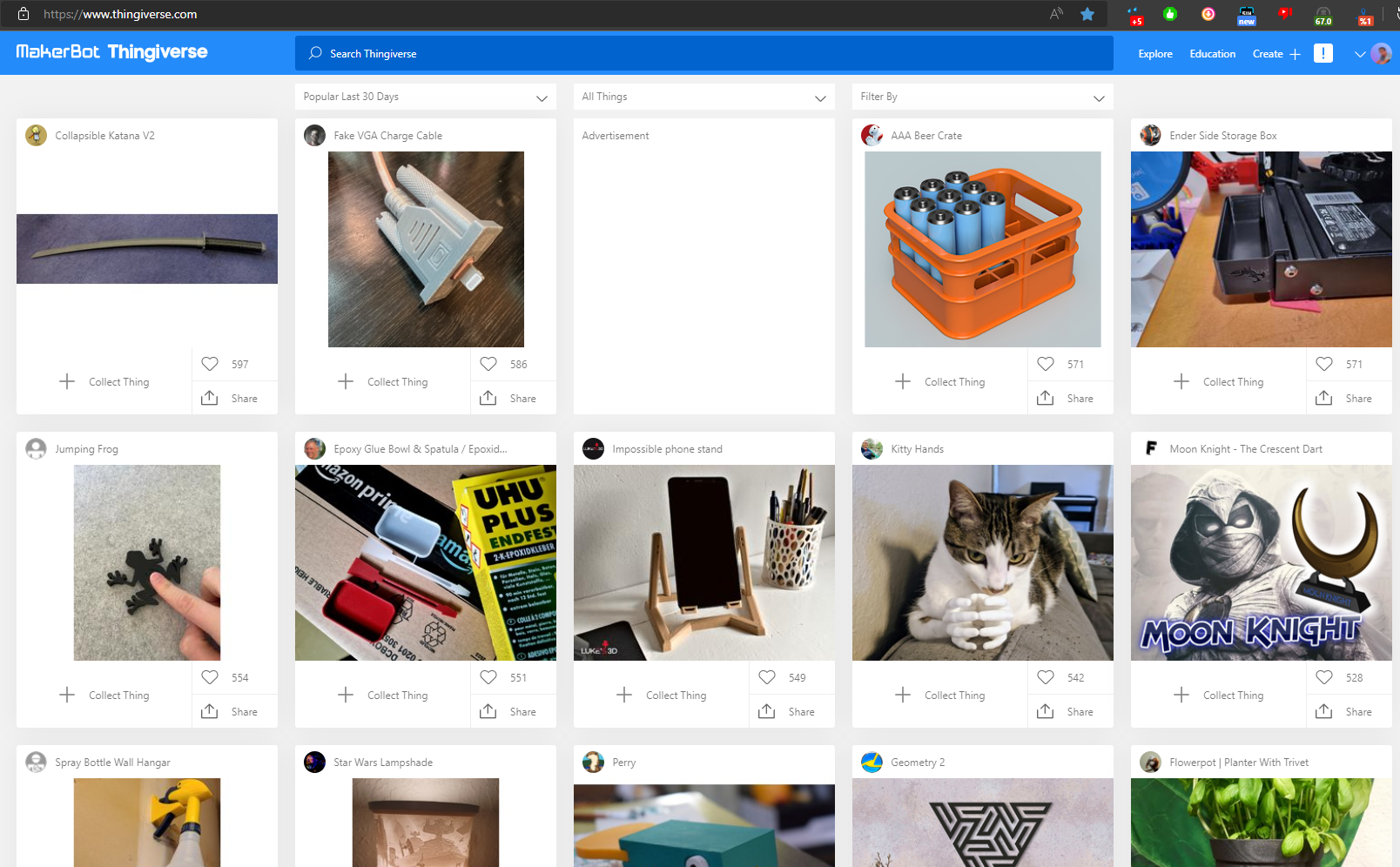This screenshot has width=1400, height=867.
Task: Click plus icon to collect Epoxy Glue Bowl
Action: pyautogui.click(x=346, y=695)
